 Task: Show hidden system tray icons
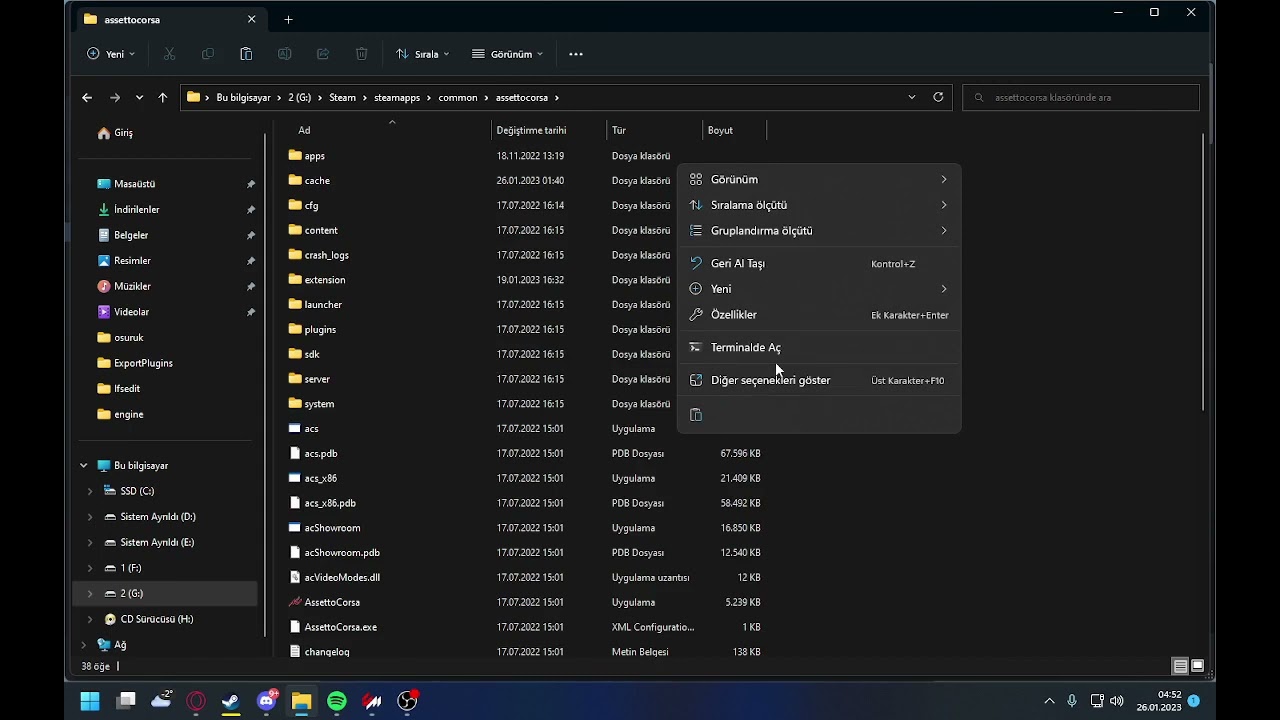[x=1049, y=701]
